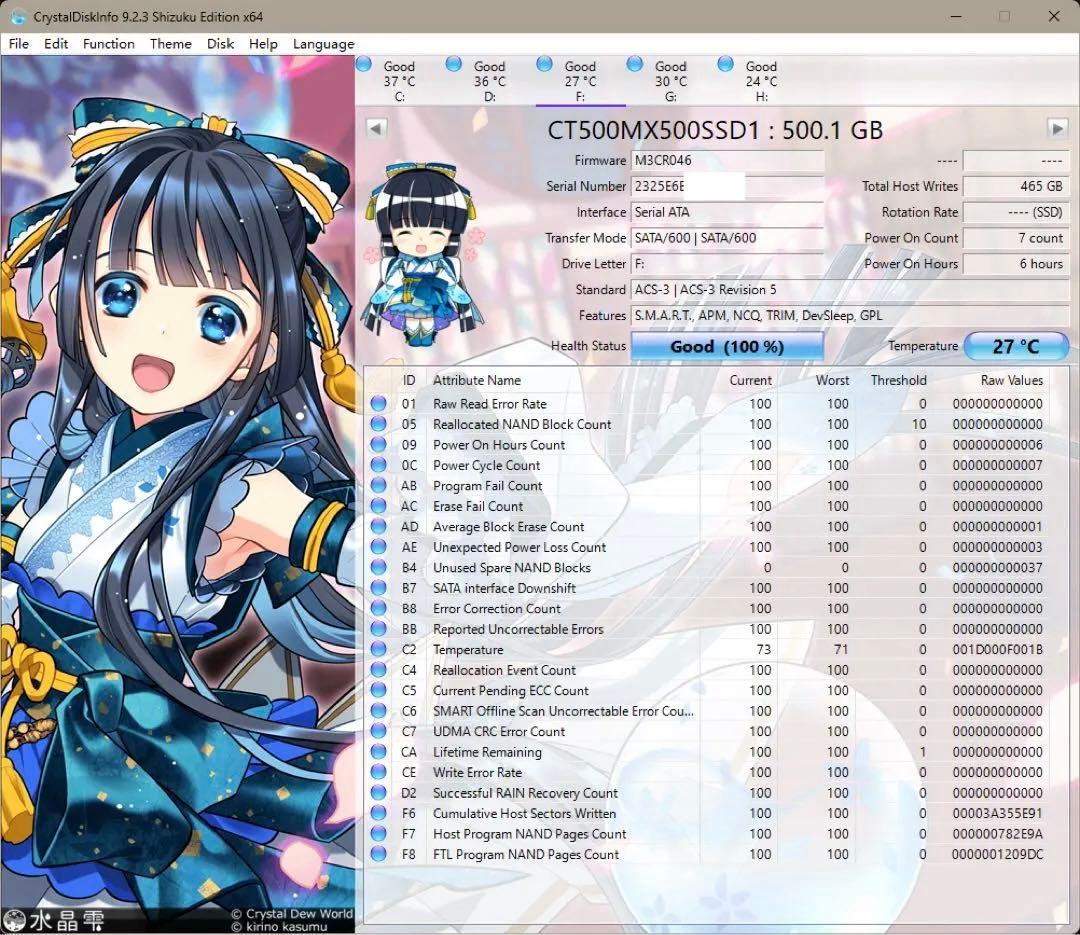Click status icon for FTL Program NAND Pages Count

click(x=378, y=854)
